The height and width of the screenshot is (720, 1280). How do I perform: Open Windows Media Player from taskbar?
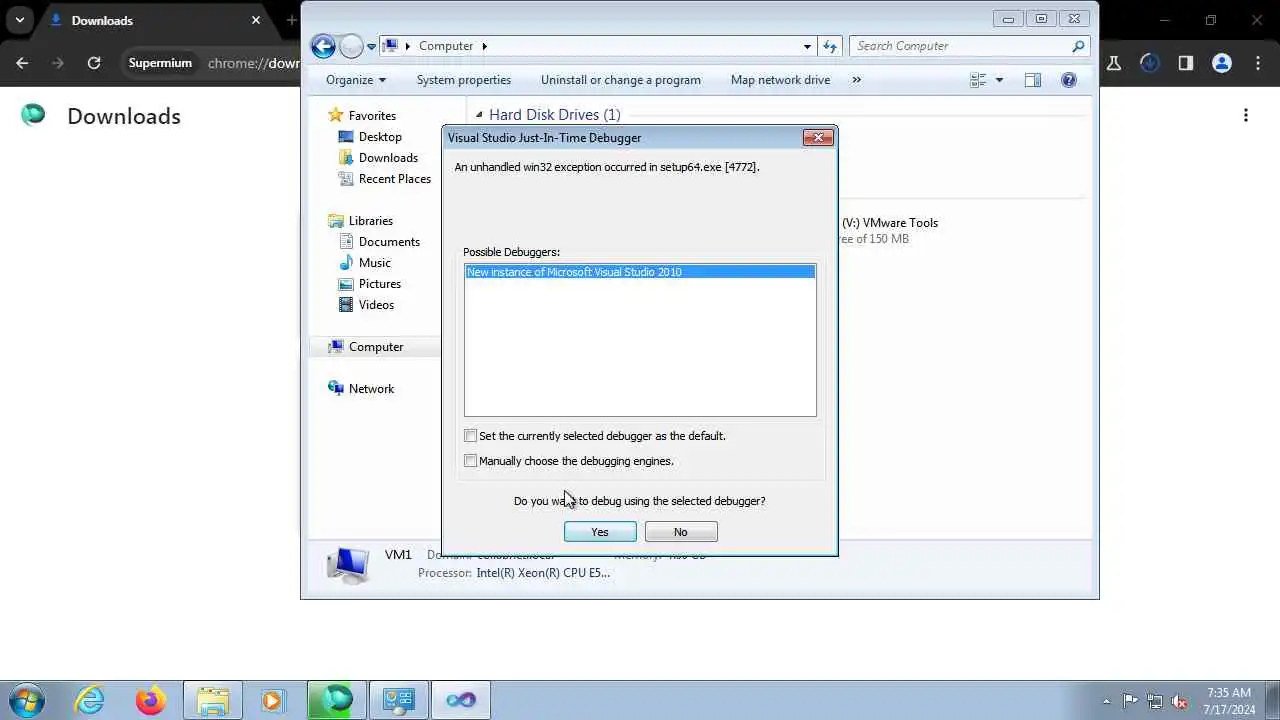pos(273,700)
